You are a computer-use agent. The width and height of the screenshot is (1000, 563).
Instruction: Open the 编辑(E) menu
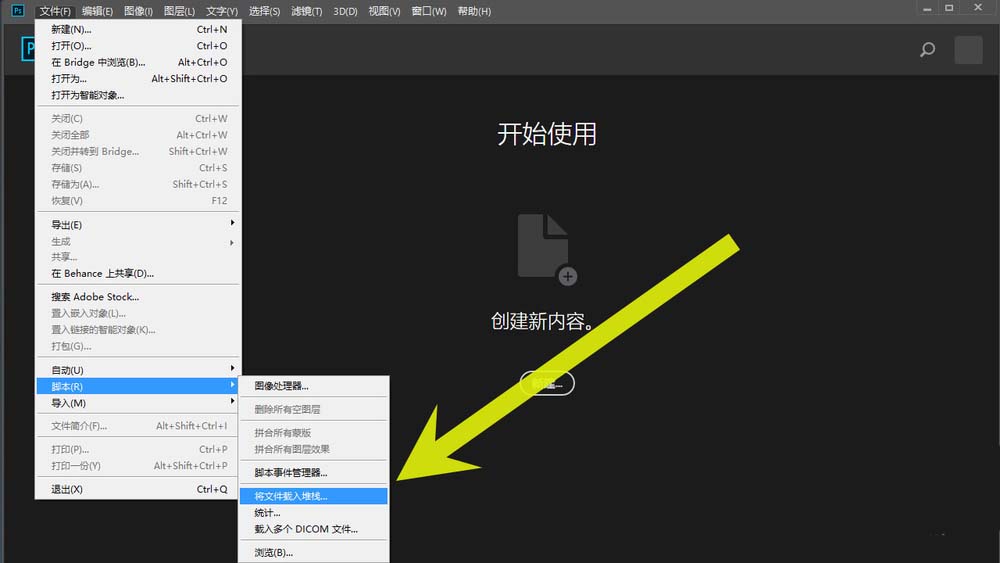(x=97, y=11)
